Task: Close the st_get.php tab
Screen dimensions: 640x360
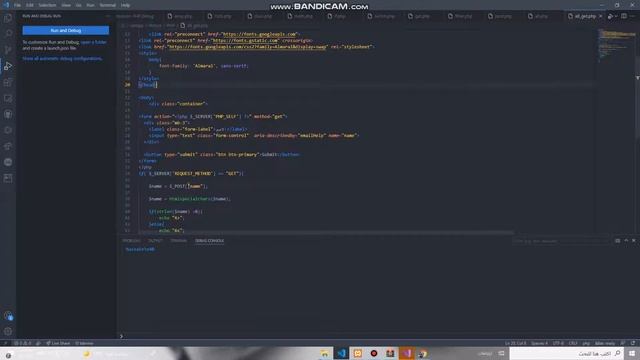Action: point(600,16)
